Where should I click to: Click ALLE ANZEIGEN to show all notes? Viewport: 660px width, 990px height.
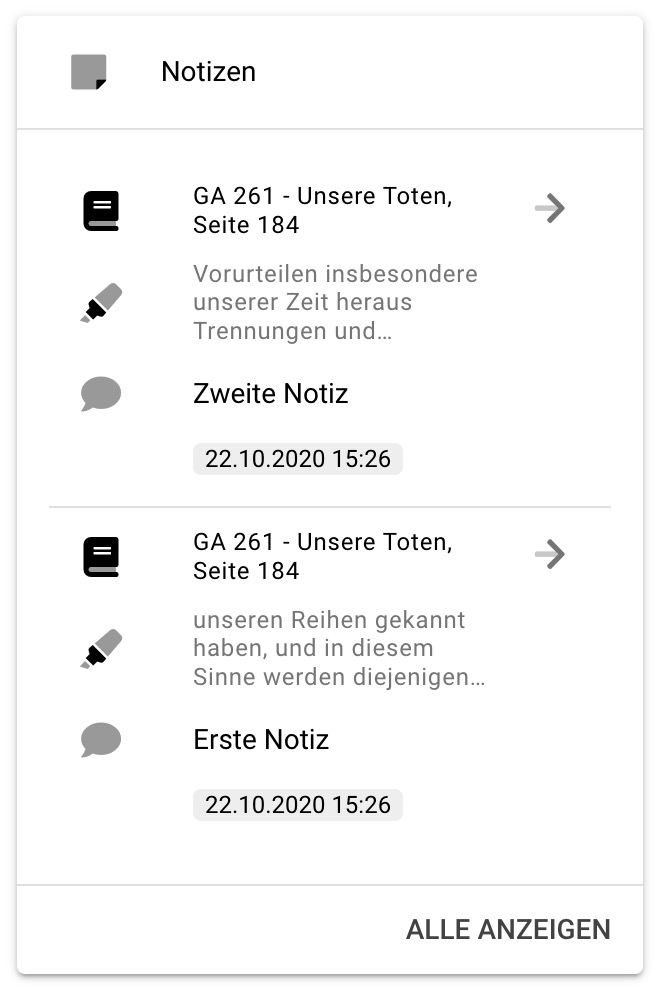(x=508, y=929)
